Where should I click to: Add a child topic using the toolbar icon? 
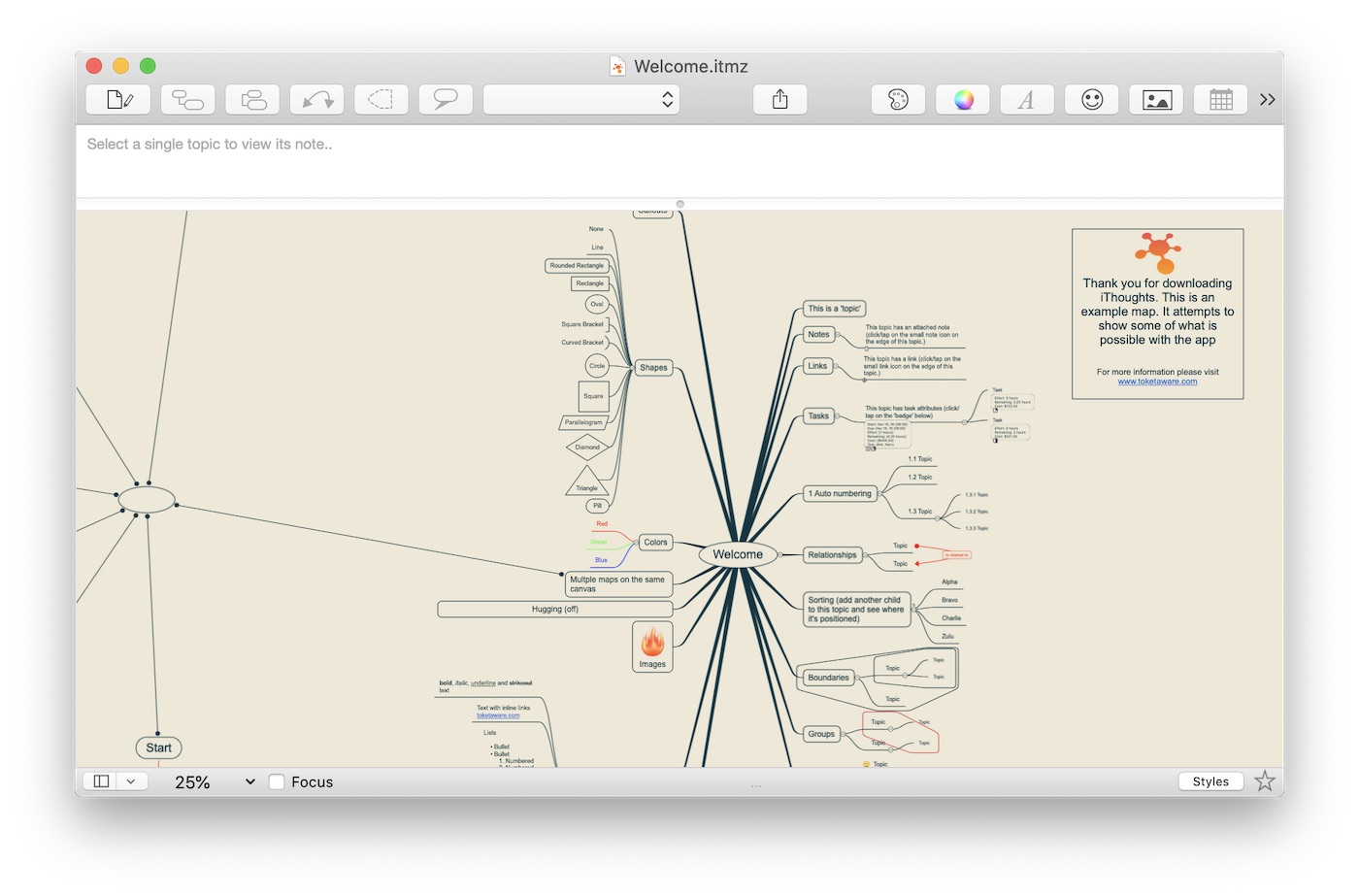[187, 98]
